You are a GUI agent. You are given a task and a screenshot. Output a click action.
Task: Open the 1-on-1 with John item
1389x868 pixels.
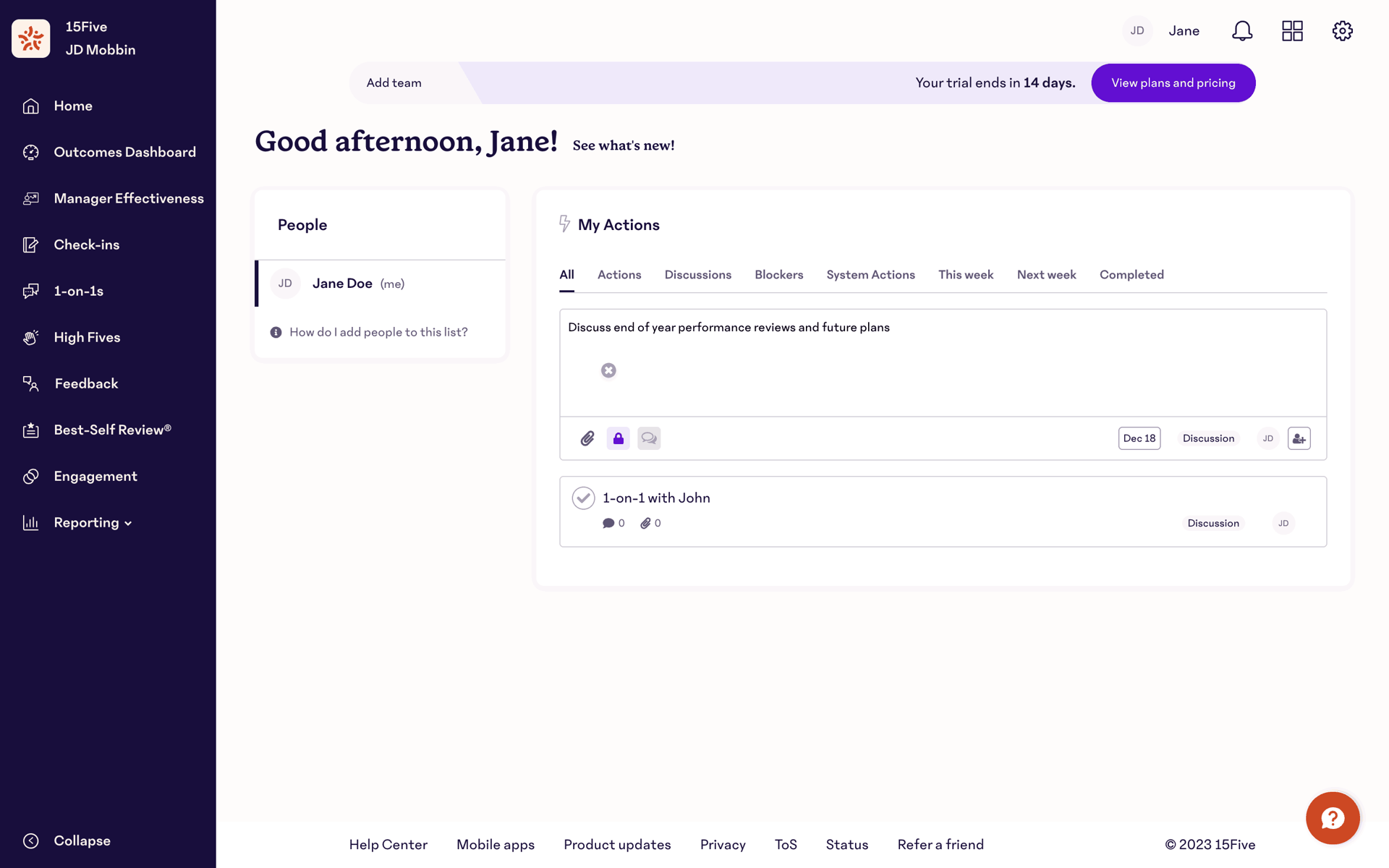(x=656, y=498)
